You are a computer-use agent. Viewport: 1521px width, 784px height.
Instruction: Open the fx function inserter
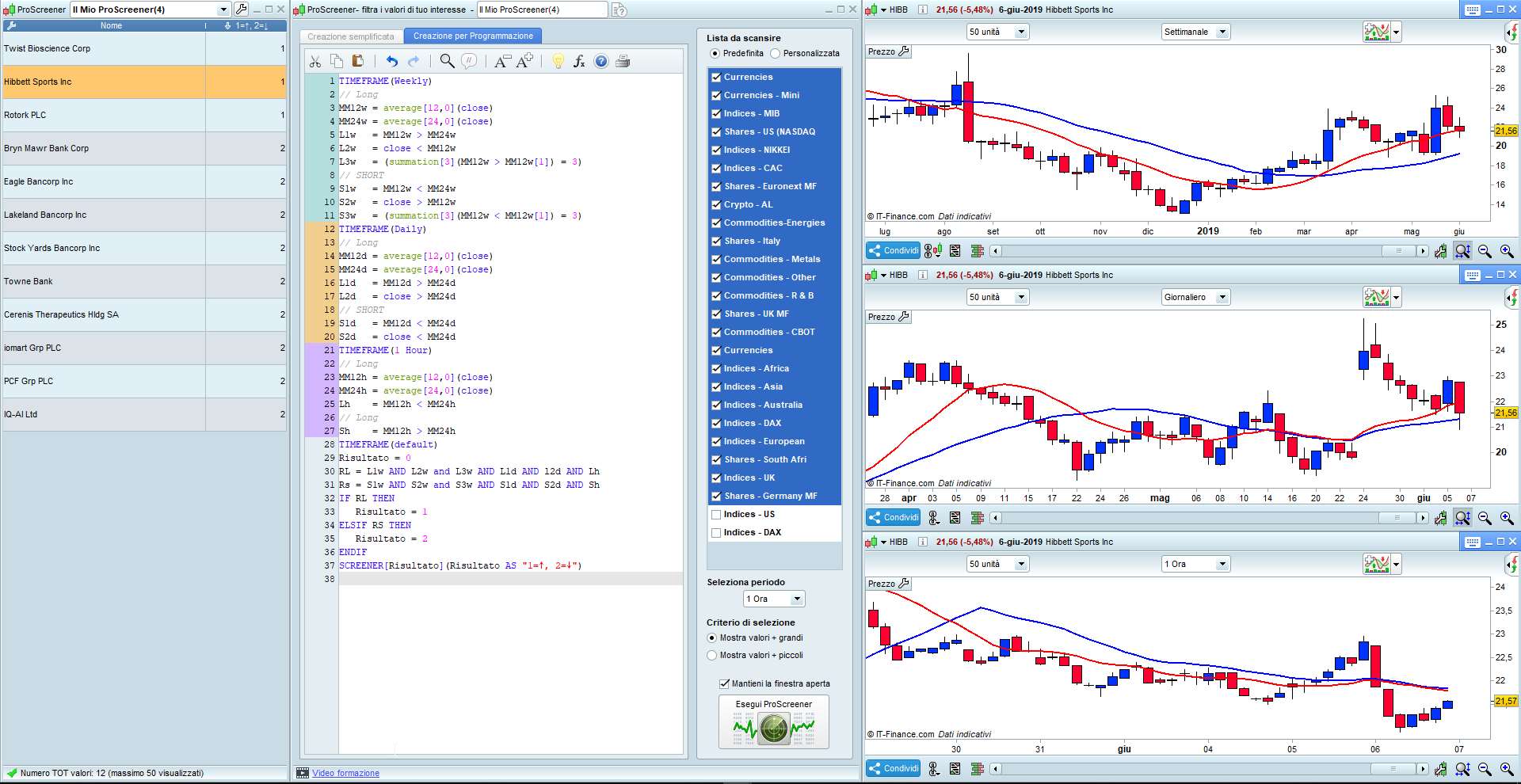[579, 61]
